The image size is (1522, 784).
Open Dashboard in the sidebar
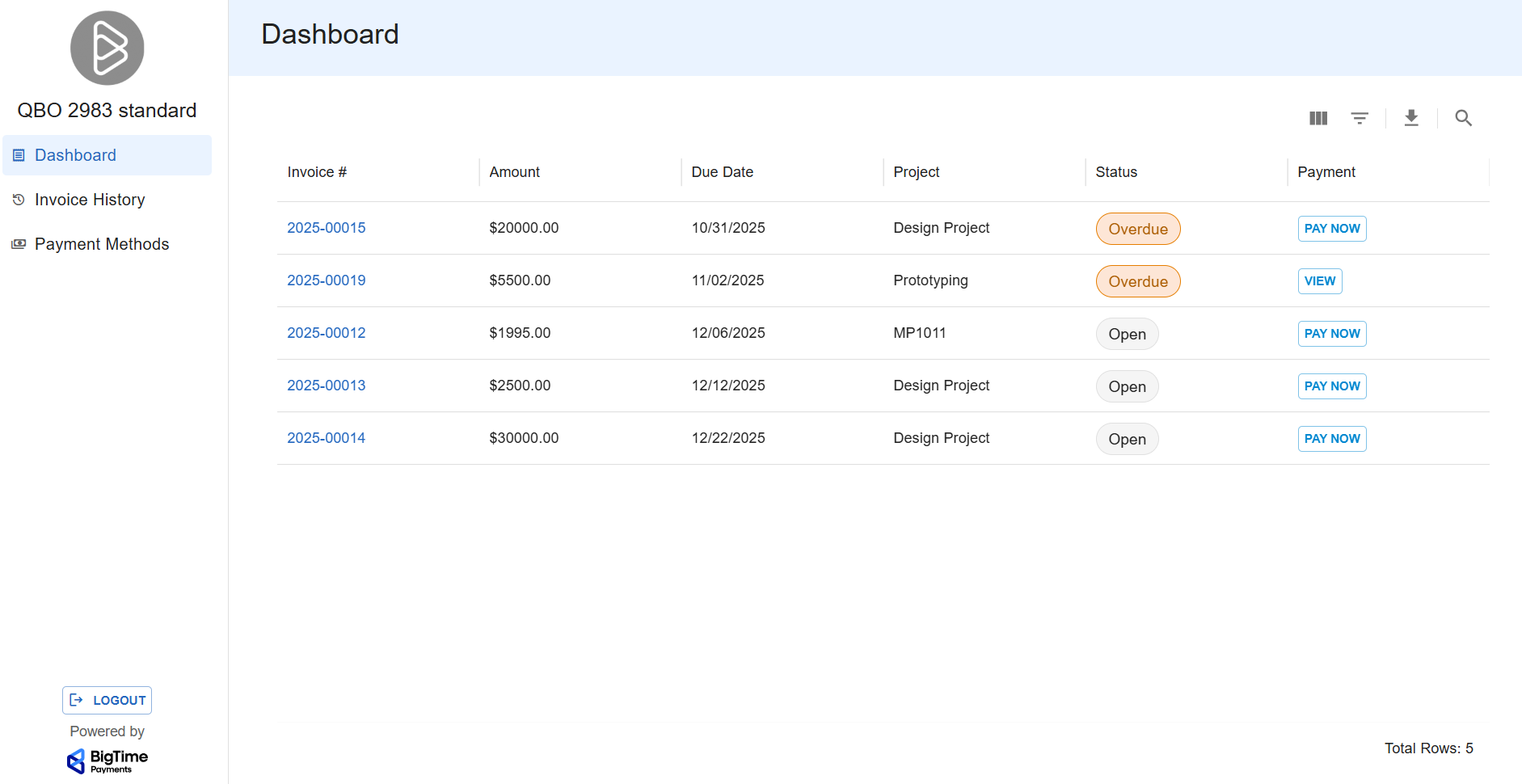(x=75, y=155)
